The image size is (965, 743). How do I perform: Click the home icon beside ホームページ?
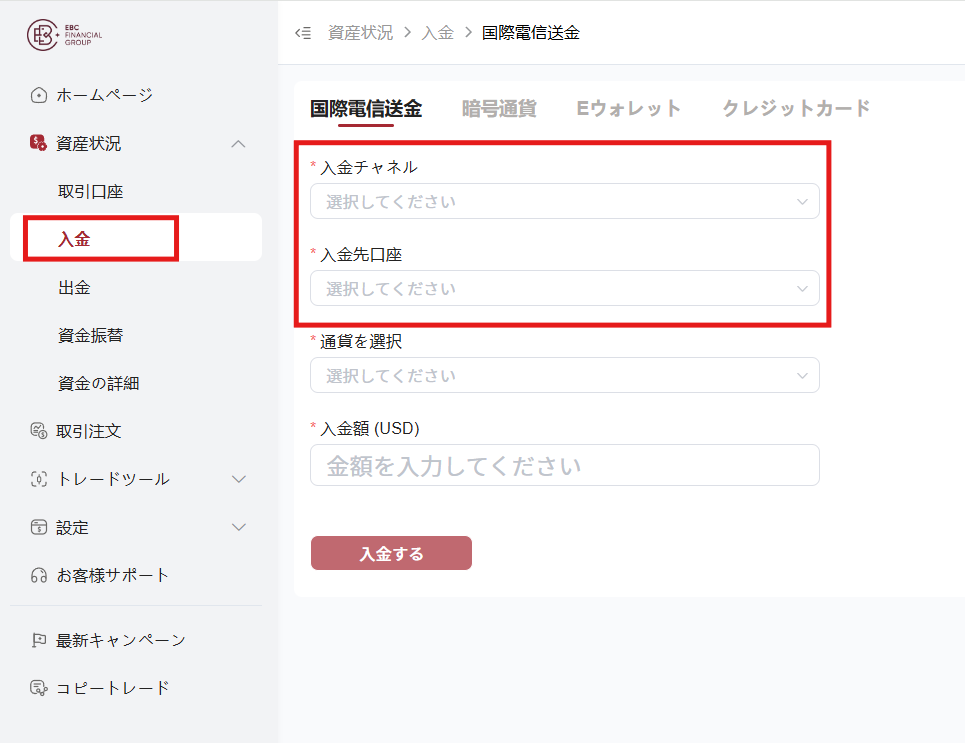point(39,96)
